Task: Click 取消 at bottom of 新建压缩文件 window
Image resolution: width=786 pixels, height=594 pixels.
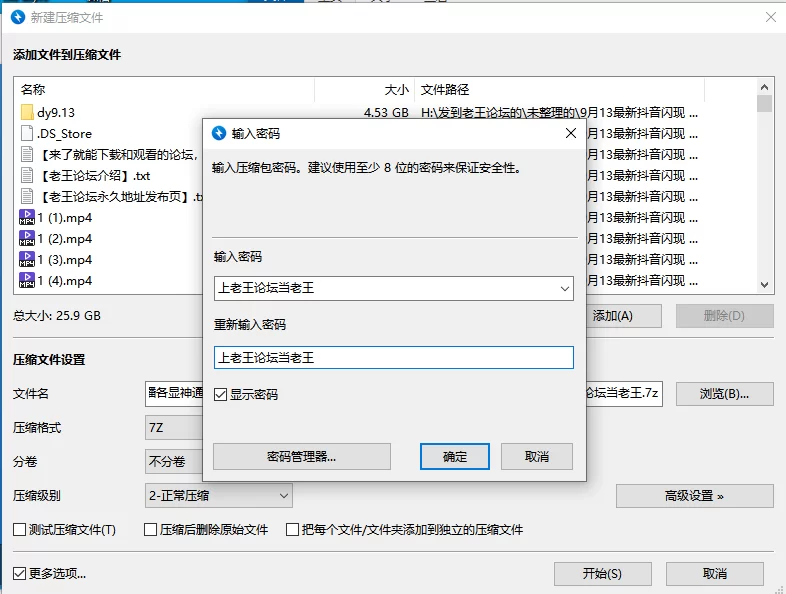Action: click(x=715, y=573)
